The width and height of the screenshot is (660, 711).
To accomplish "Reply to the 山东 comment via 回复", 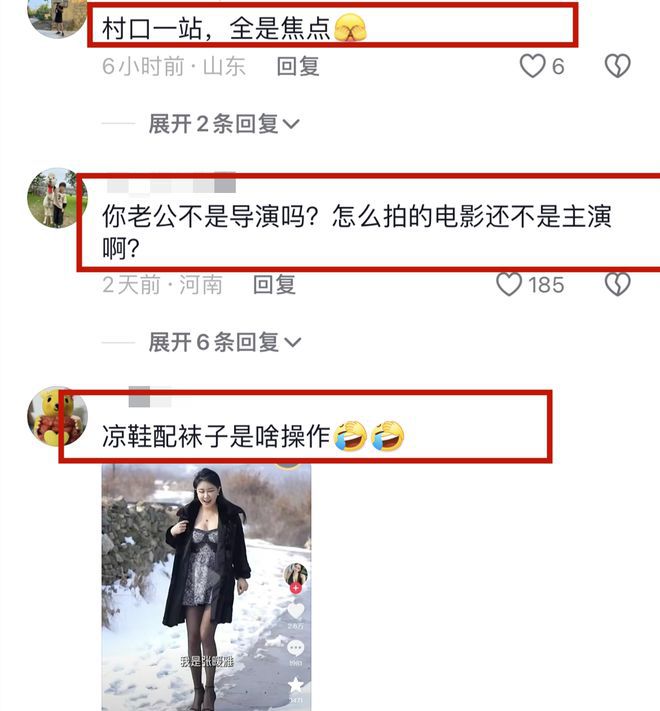I will [298, 66].
